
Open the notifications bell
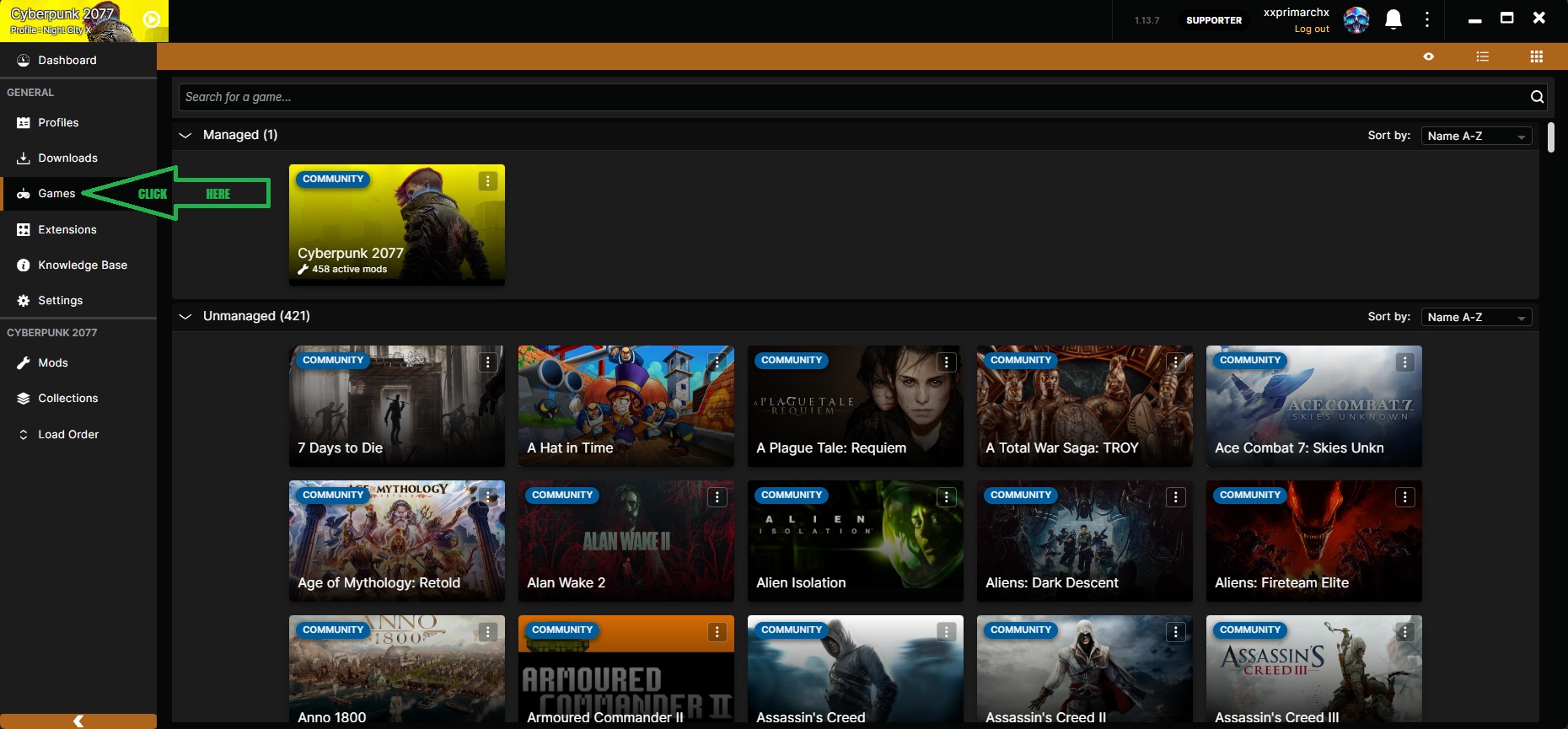(x=1393, y=19)
